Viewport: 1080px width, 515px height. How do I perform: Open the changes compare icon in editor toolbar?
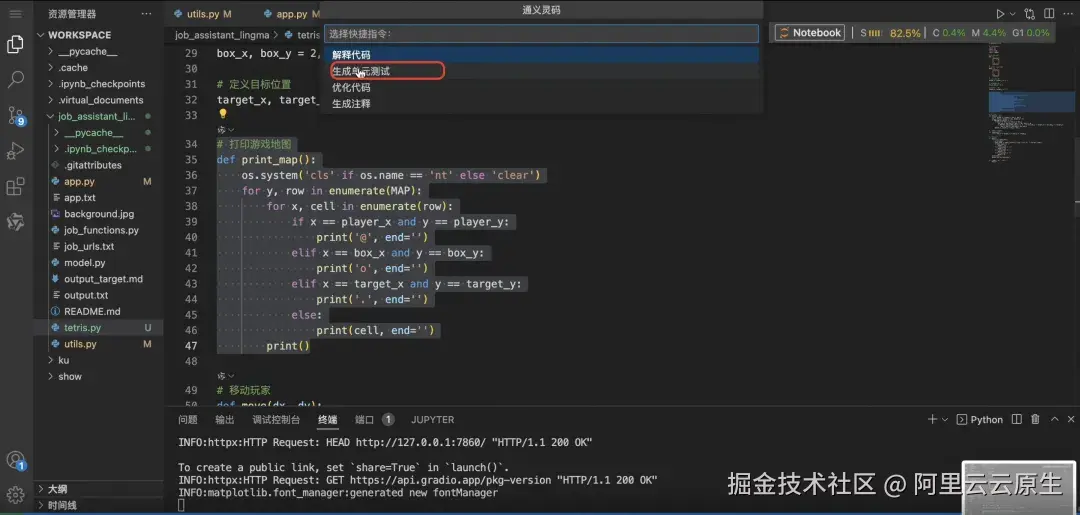(x=1030, y=14)
